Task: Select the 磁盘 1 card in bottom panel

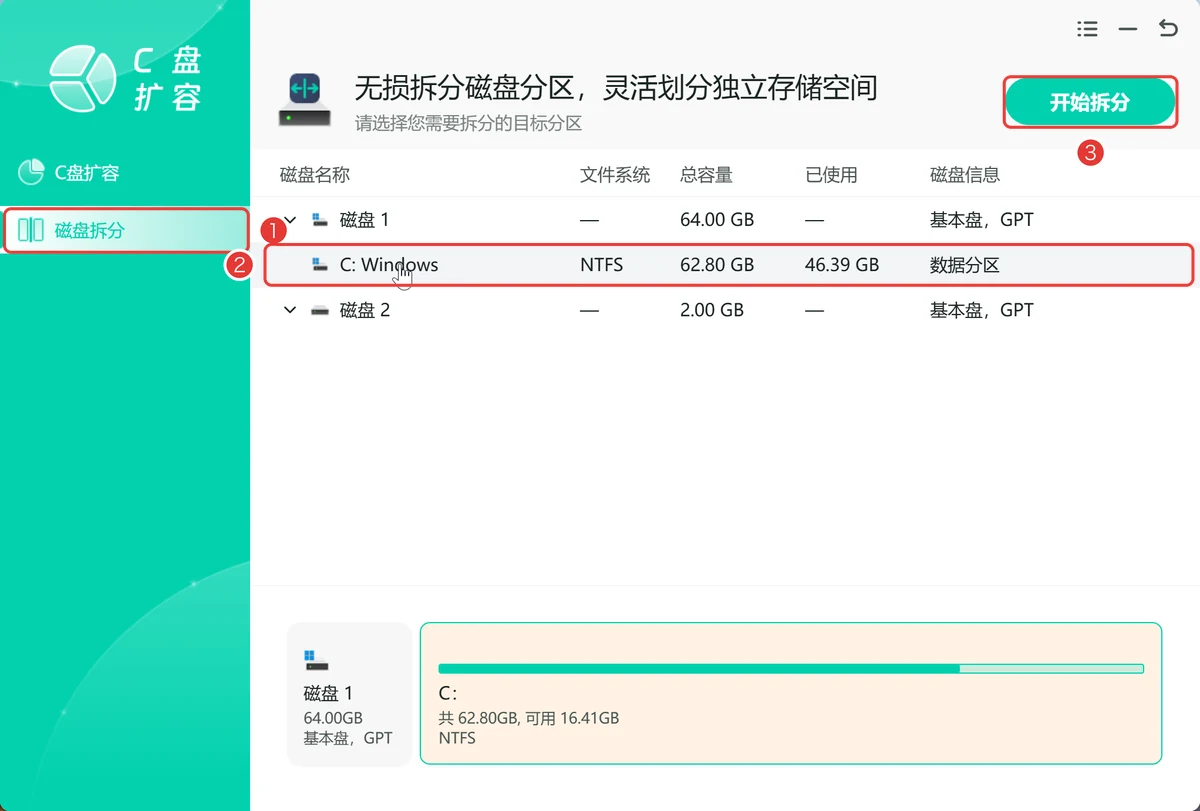Action: coord(349,694)
